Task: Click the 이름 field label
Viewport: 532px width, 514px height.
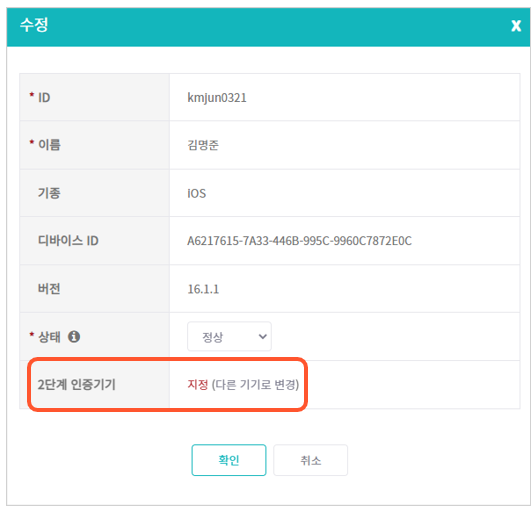Action: (50, 145)
